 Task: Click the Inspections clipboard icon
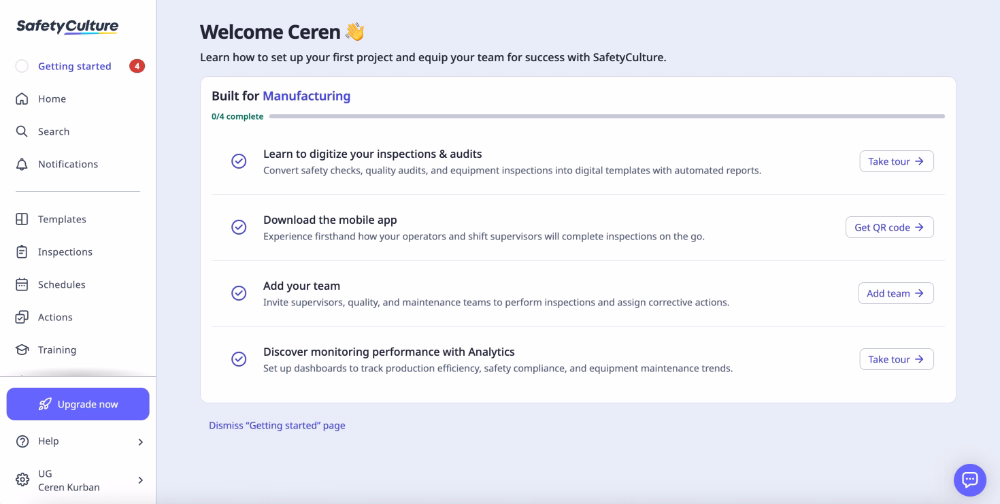click(x=22, y=251)
